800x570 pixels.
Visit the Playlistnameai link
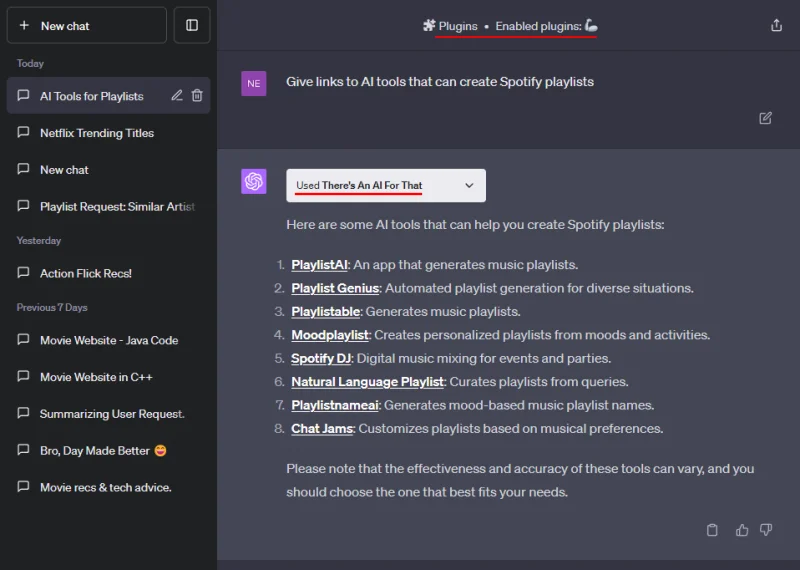tap(335, 406)
